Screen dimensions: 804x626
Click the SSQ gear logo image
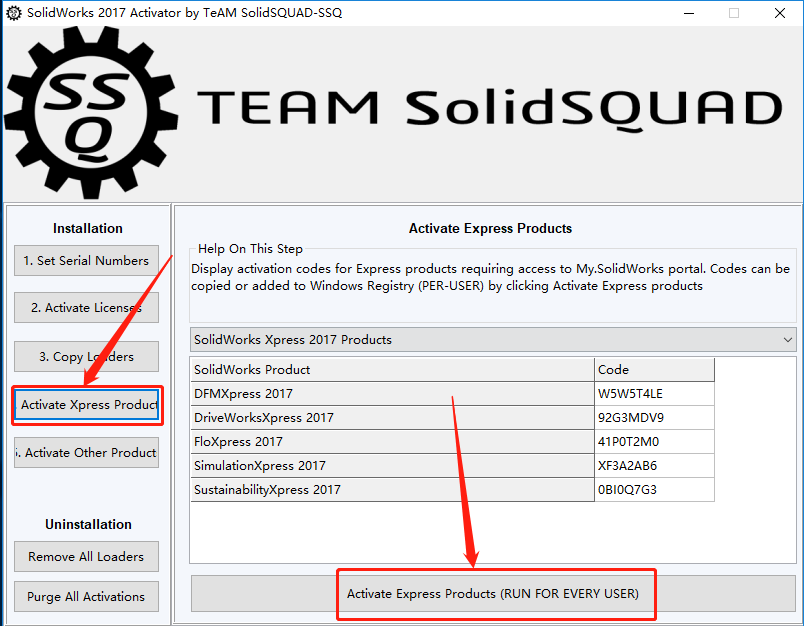point(91,113)
